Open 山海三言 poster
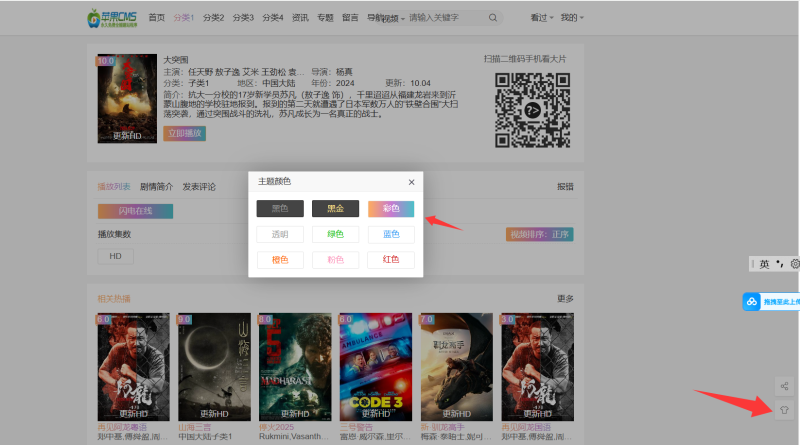Viewport: 800px width, 445px height. click(214, 367)
